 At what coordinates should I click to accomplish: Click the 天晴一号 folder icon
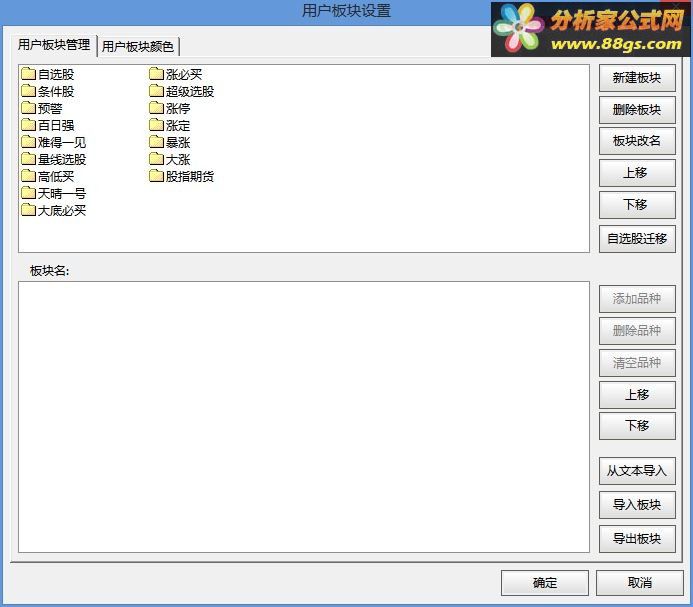point(29,193)
